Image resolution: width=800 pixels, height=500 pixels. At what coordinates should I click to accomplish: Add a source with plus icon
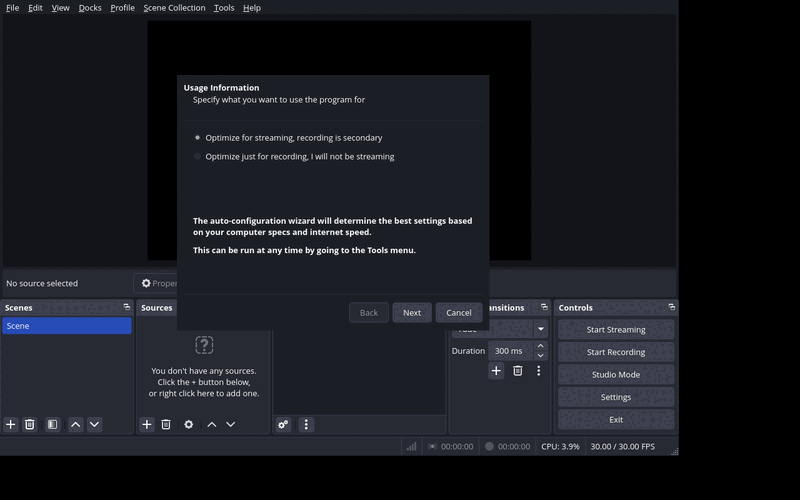[x=147, y=424]
